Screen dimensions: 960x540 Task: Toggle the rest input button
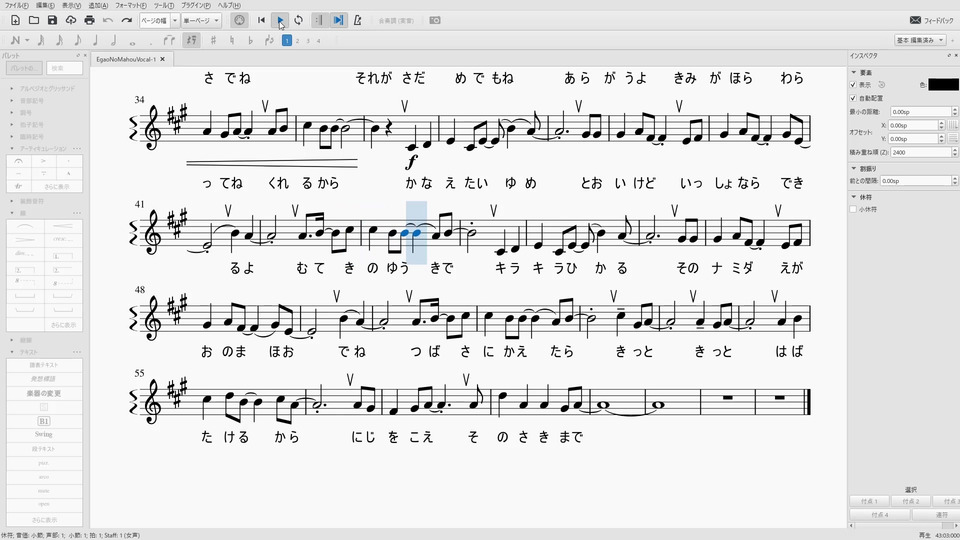coord(192,40)
